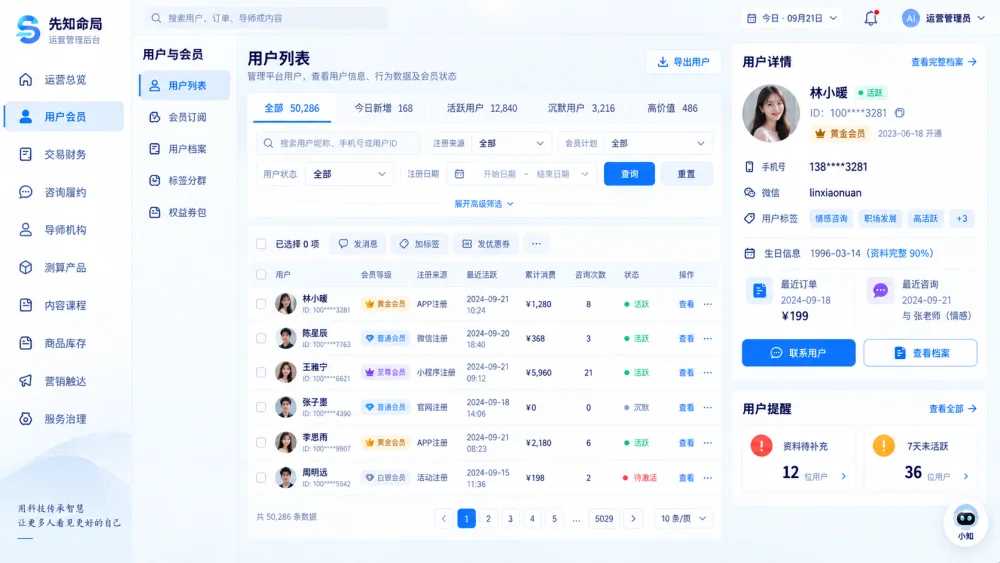1000x563 pixels.
Task: Open row menu for 李思雨
Action: [x=707, y=442]
